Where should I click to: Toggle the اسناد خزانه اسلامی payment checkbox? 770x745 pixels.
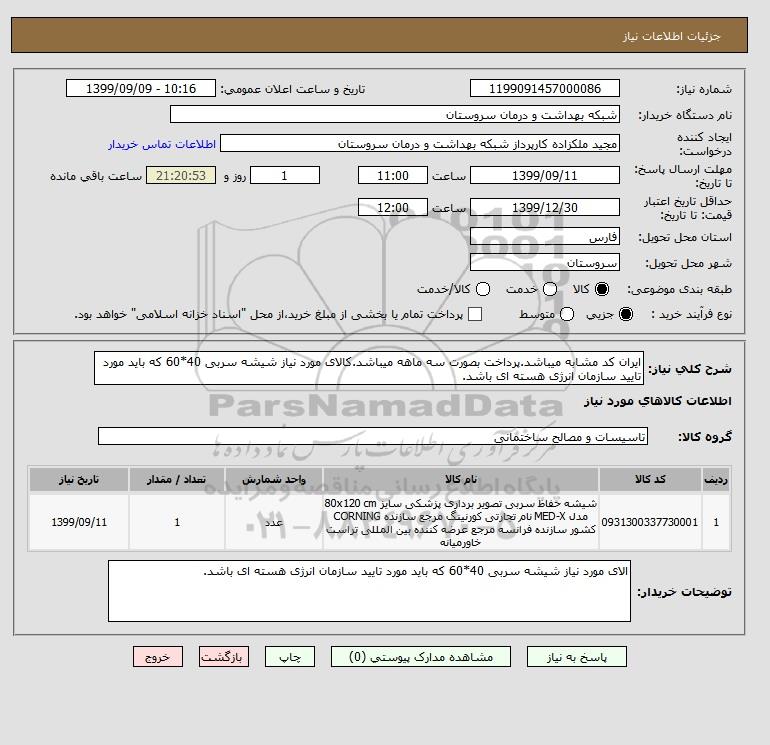click(x=475, y=314)
